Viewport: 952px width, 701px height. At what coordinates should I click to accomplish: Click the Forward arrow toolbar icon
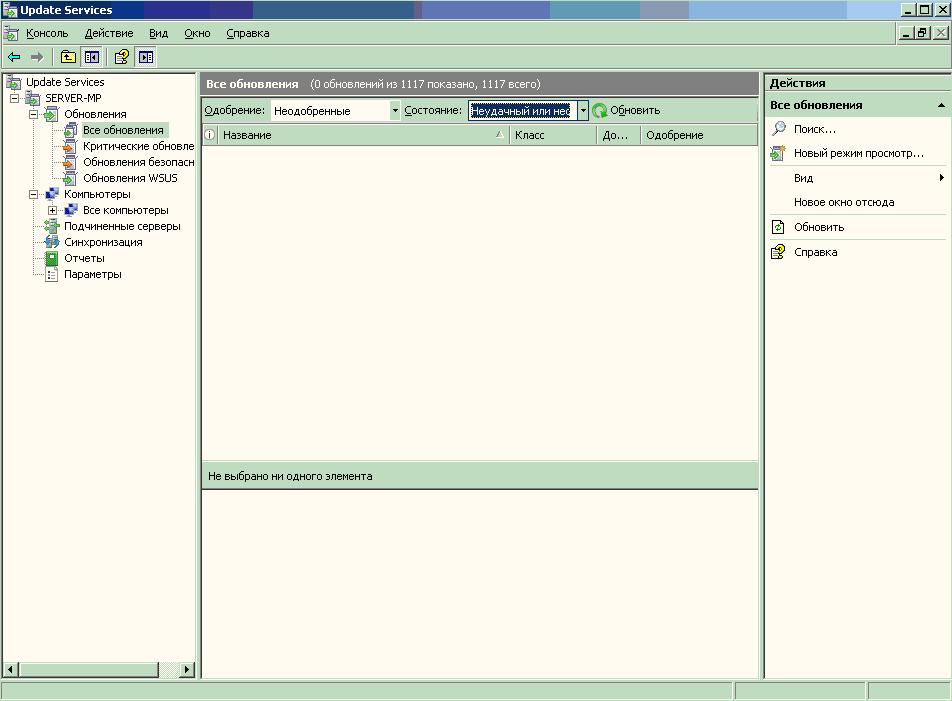click(37, 57)
